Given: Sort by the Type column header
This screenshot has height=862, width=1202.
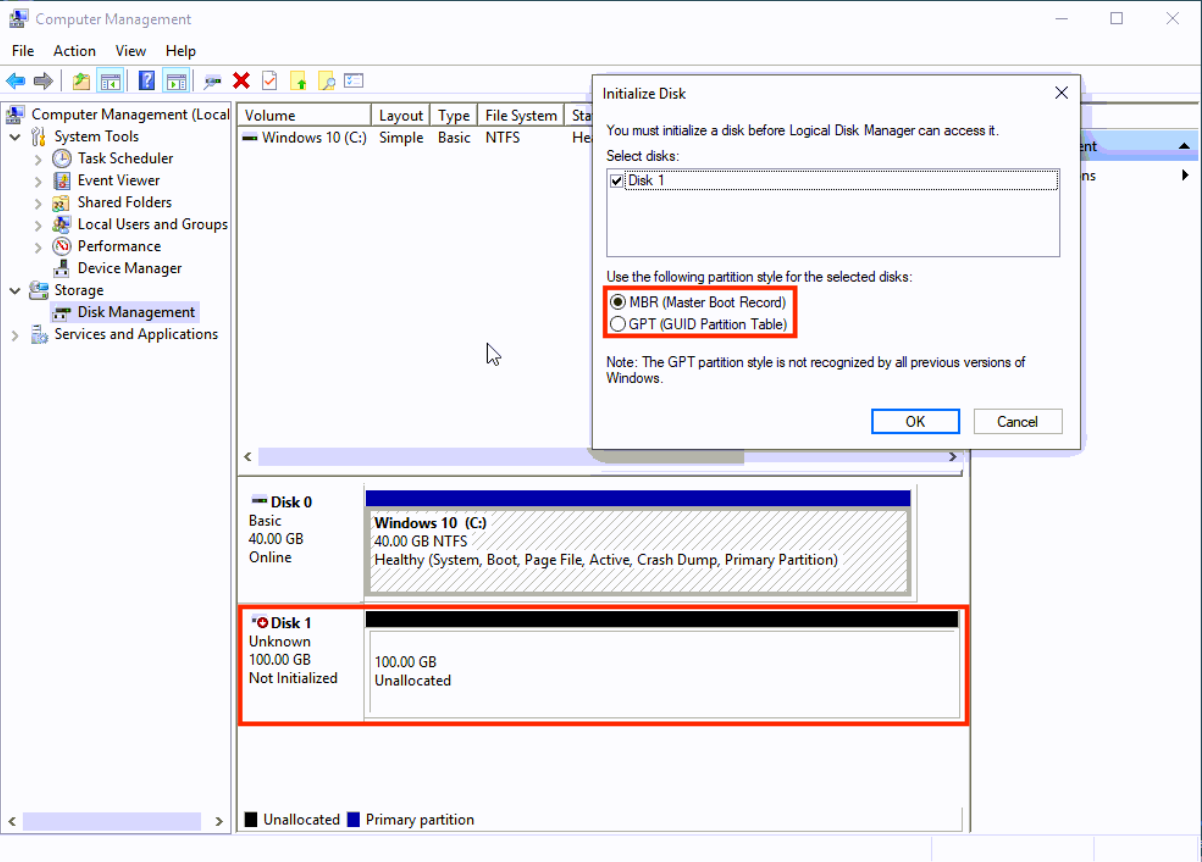Looking at the screenshot, I should [454, 115].
